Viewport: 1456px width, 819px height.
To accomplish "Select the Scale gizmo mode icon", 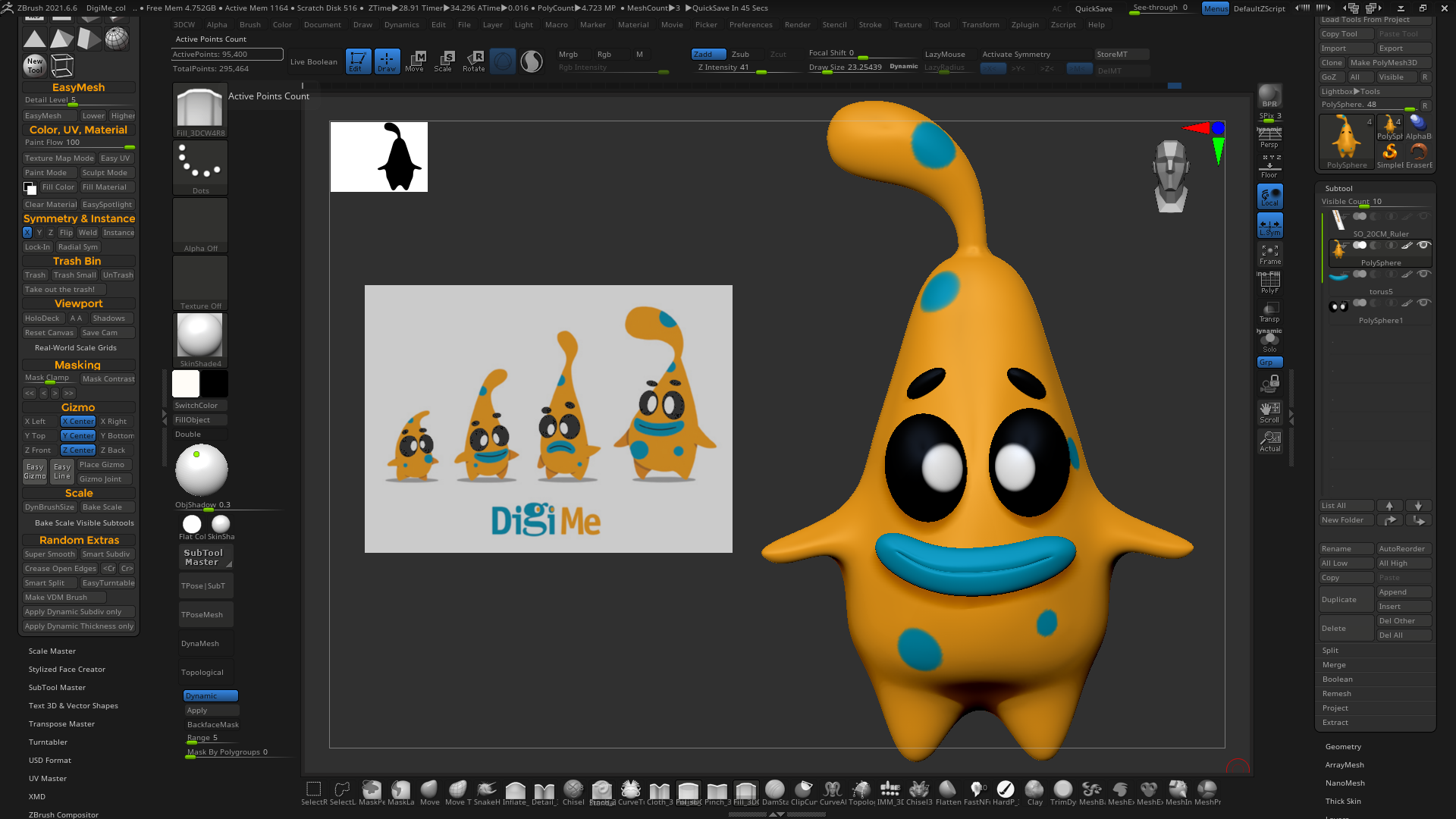I will (x=444, y=61).
